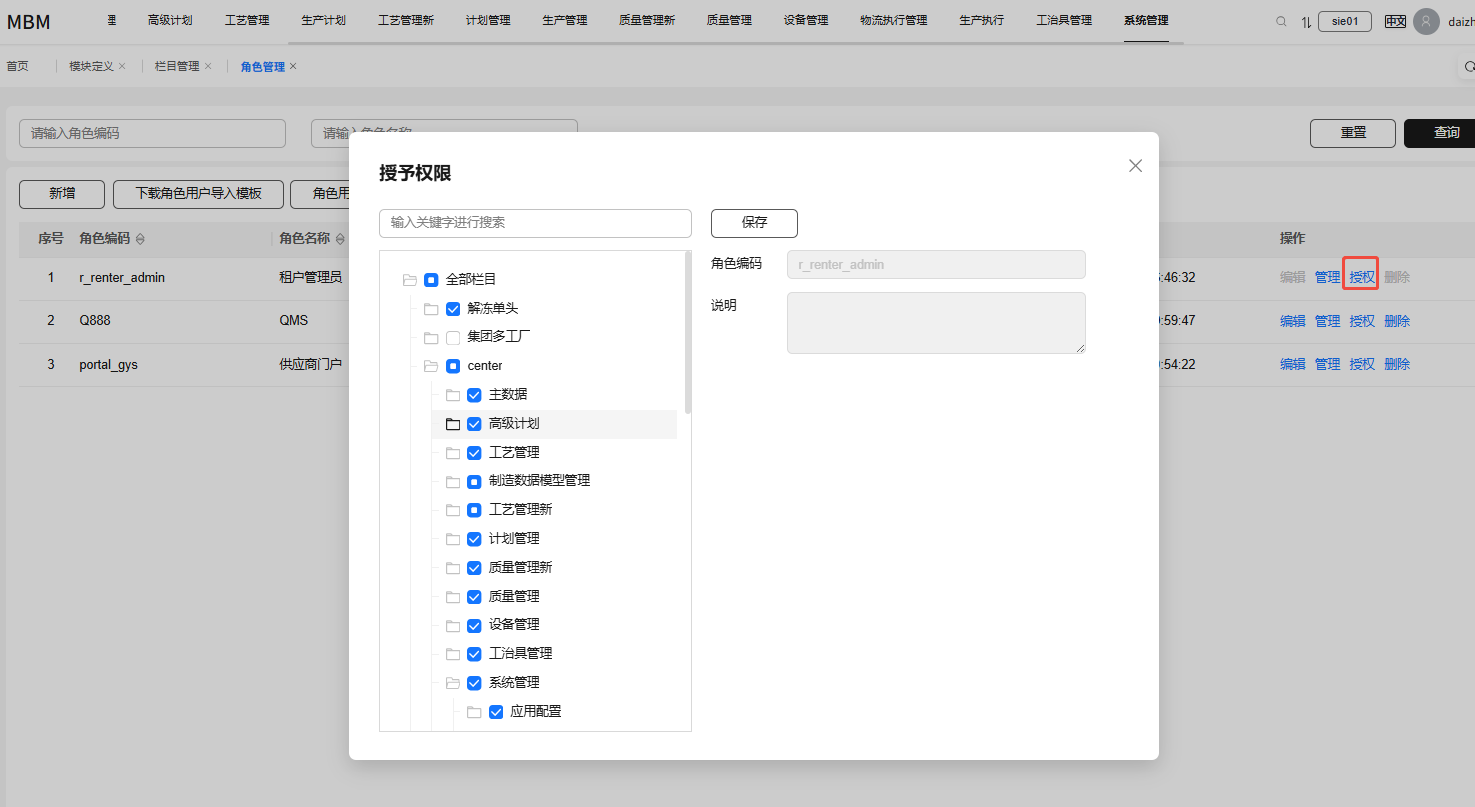Expand the 工治具管理 folder in the tree

(x=453, y=654)
